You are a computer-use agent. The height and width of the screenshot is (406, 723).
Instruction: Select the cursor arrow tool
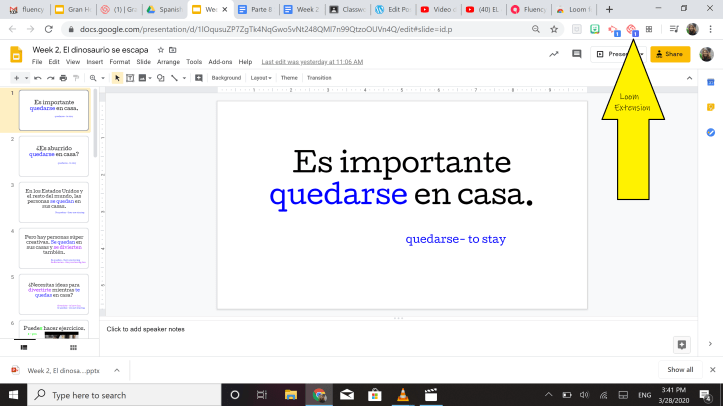click(x=118, y=77)
